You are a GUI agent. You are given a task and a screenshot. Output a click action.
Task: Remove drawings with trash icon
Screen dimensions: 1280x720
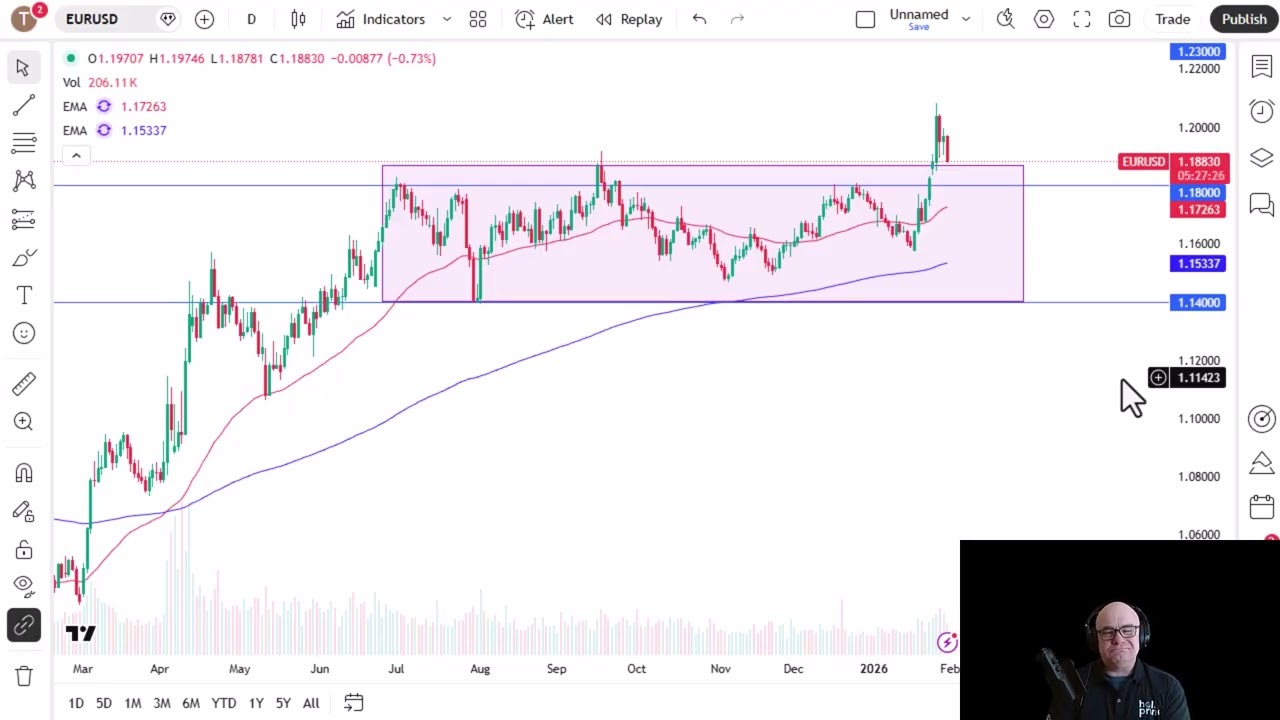pos(23,676)
